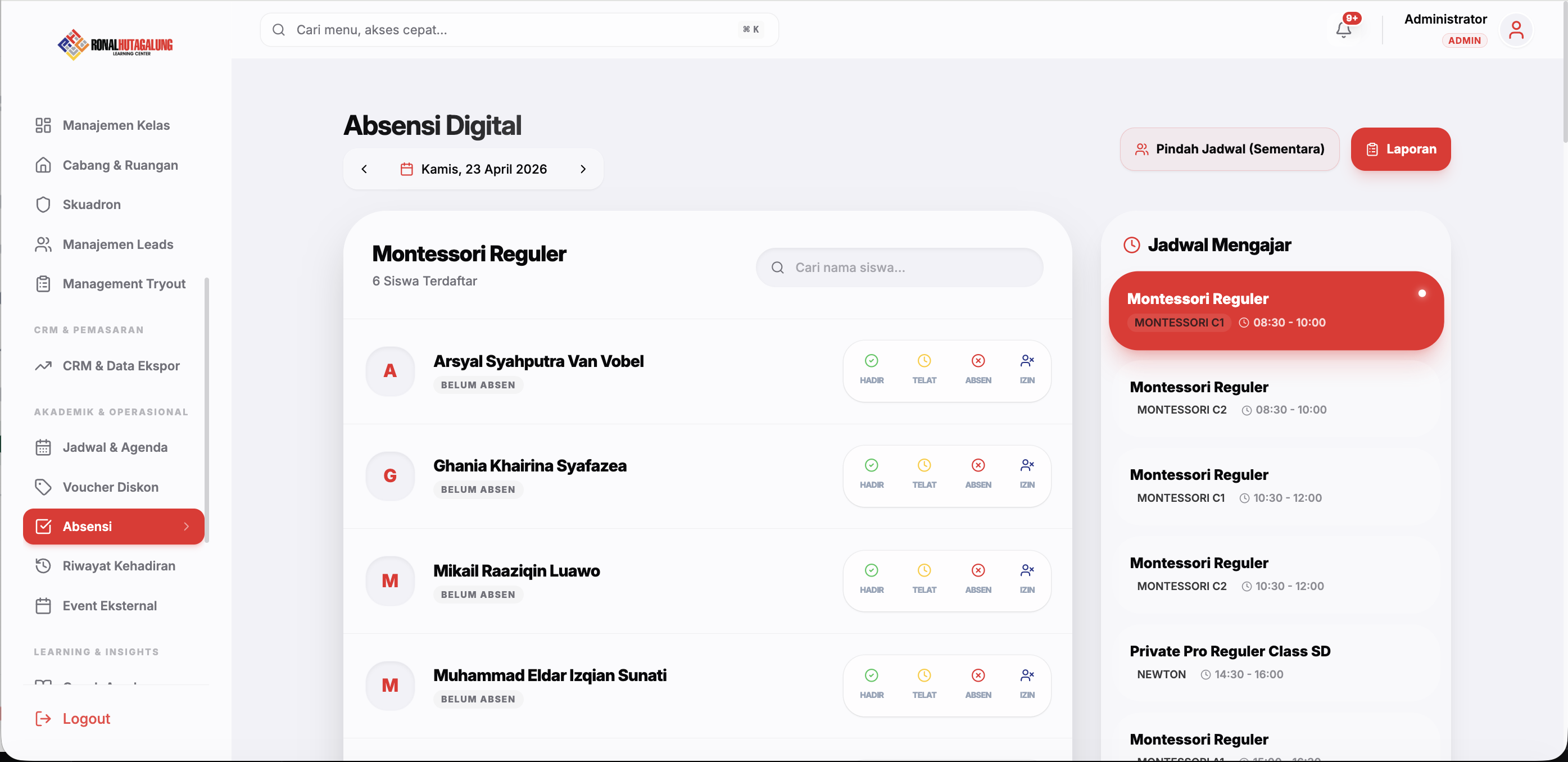Open the notifications bell icon

click(x=1343, y=29)
